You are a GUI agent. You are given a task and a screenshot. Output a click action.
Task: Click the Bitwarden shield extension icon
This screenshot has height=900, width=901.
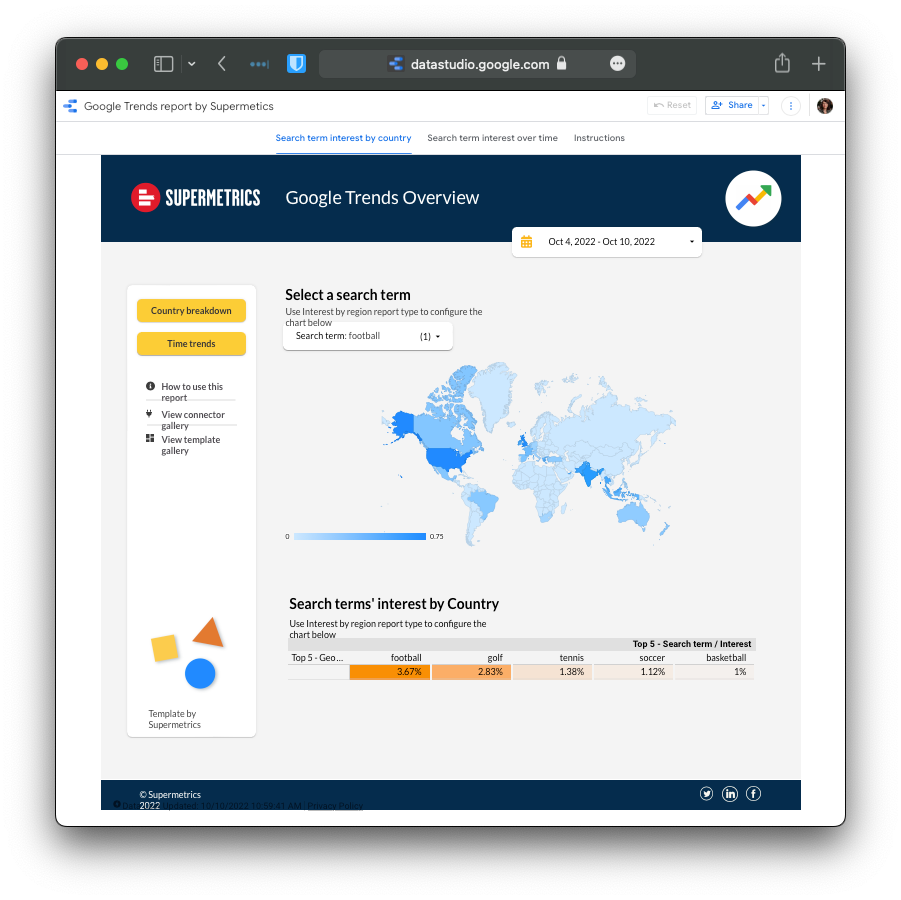296,64
